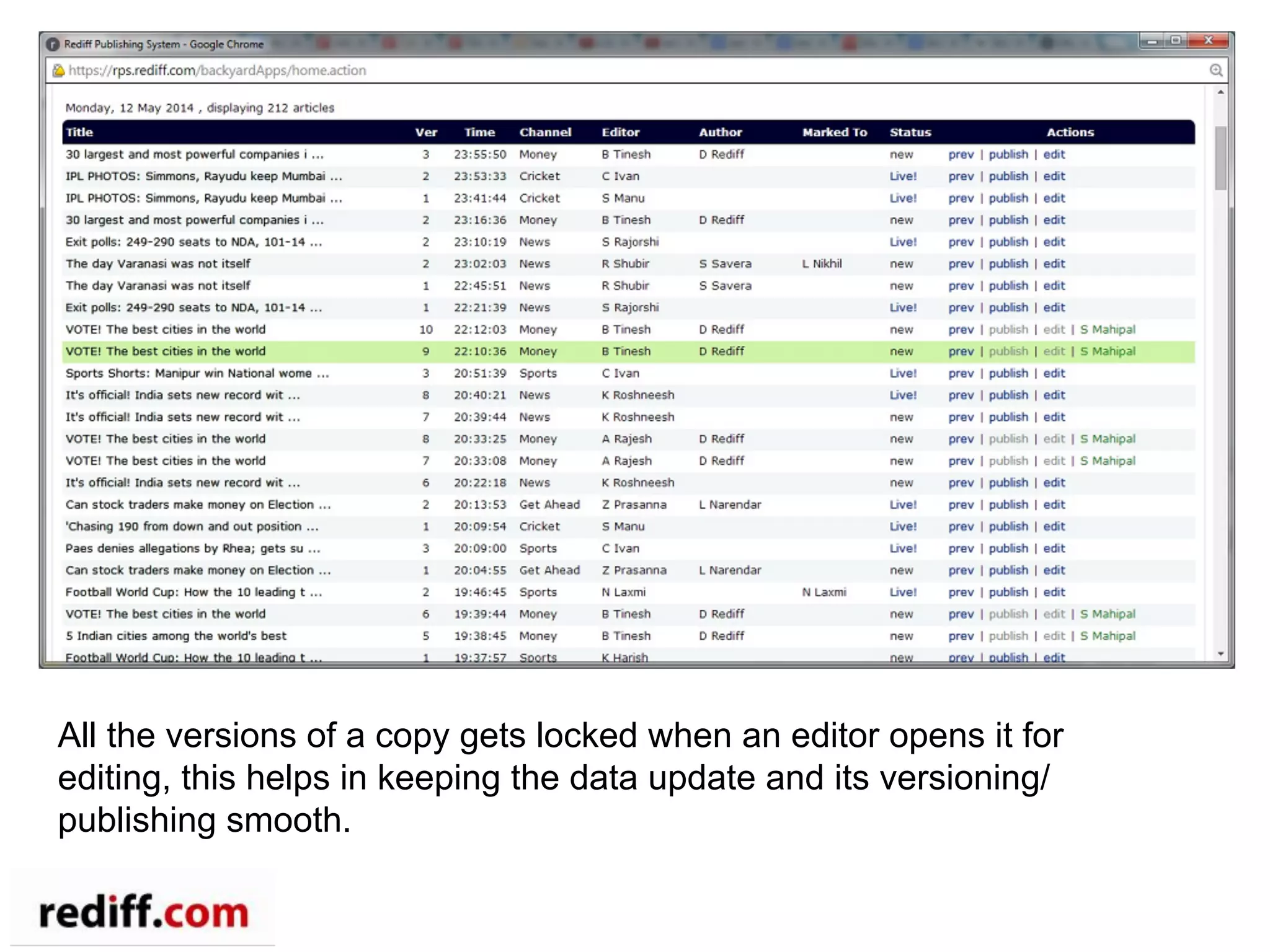The image size is (1270, 952).
Task: Click the Rediff favicon in the title bar
Action: (x=53, y=44)
